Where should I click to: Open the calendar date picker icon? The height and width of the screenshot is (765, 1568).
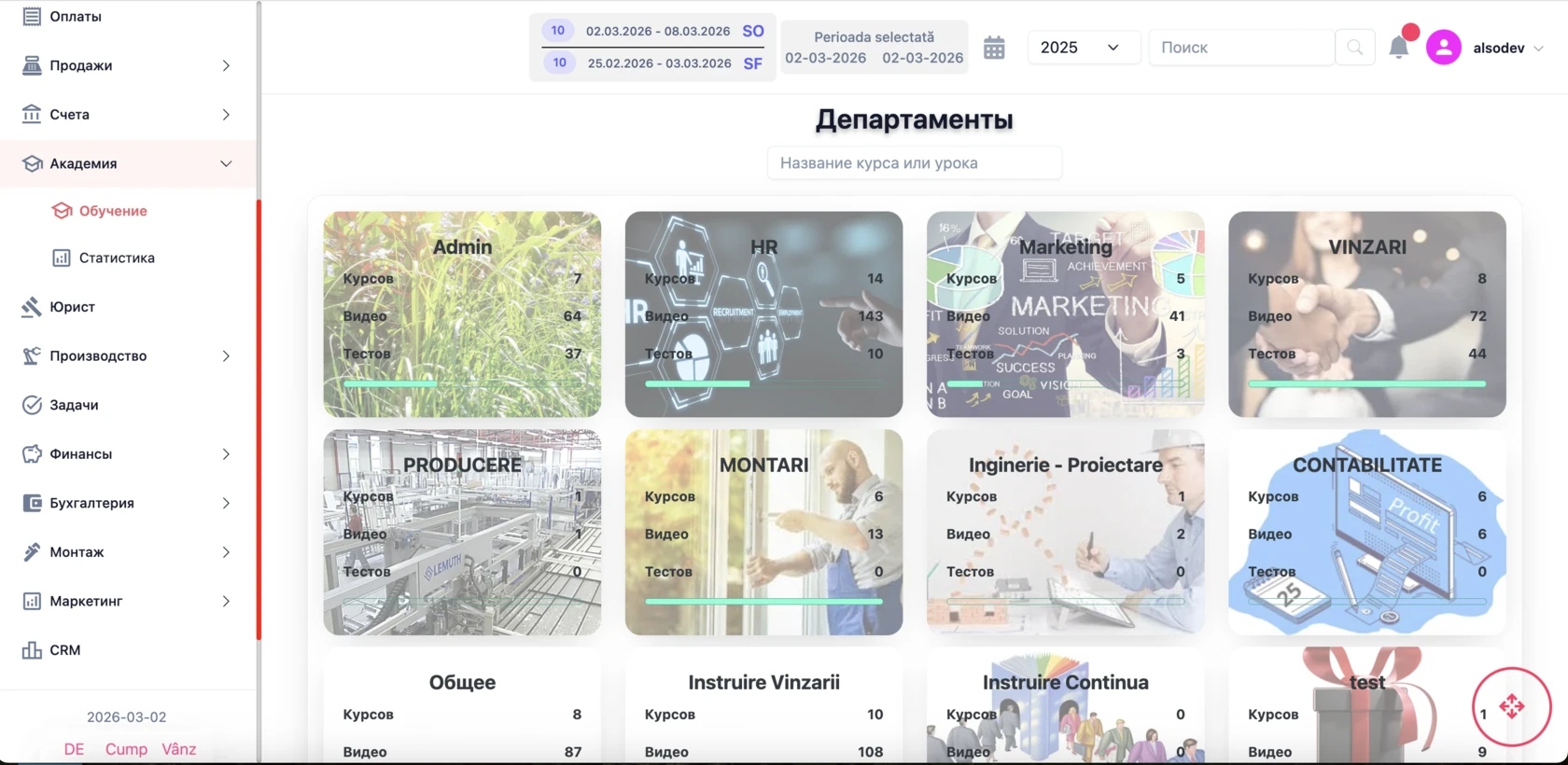coord(994,48)
